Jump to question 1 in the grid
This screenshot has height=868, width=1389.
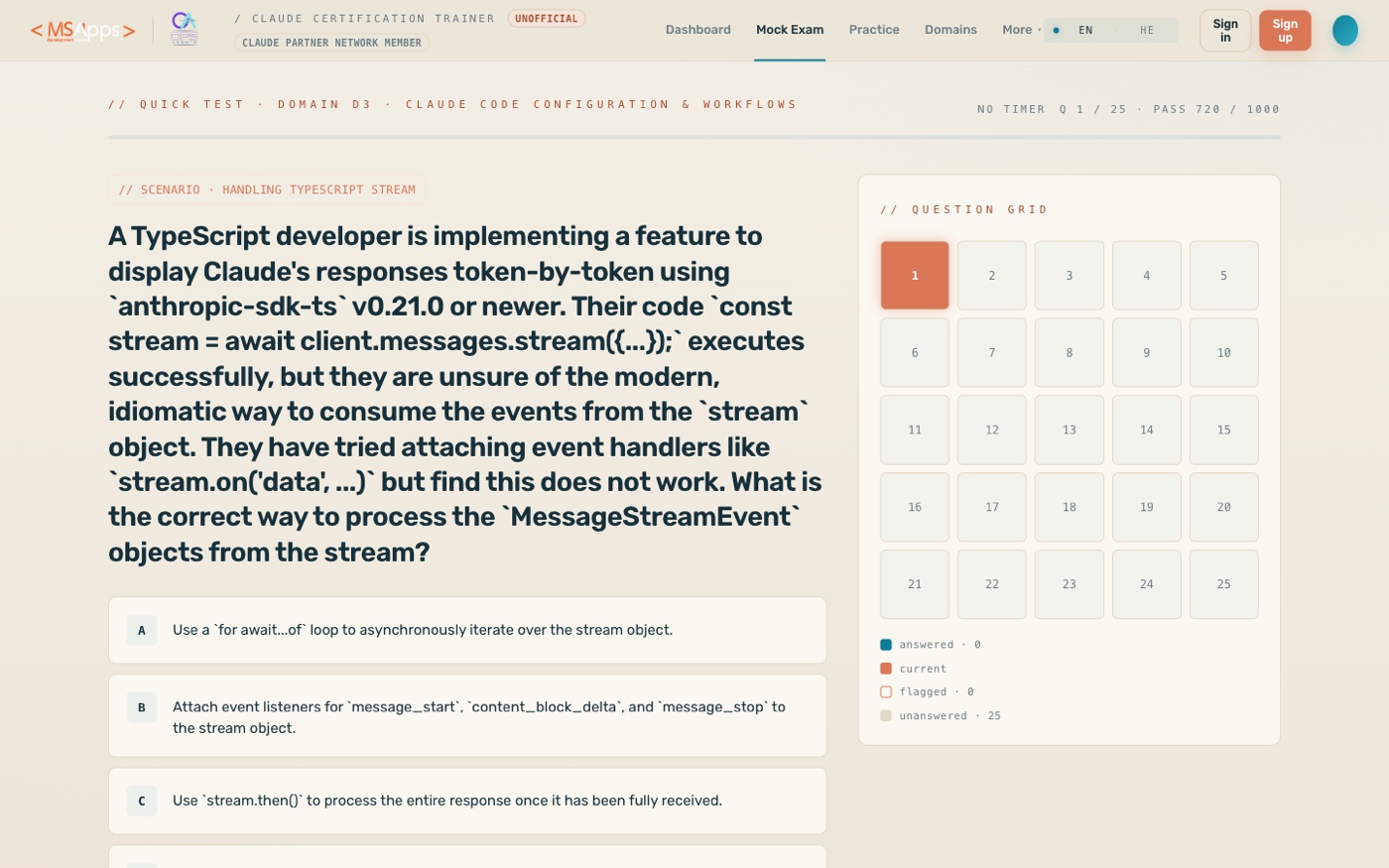pyautogui.click(x=915, y=276)
